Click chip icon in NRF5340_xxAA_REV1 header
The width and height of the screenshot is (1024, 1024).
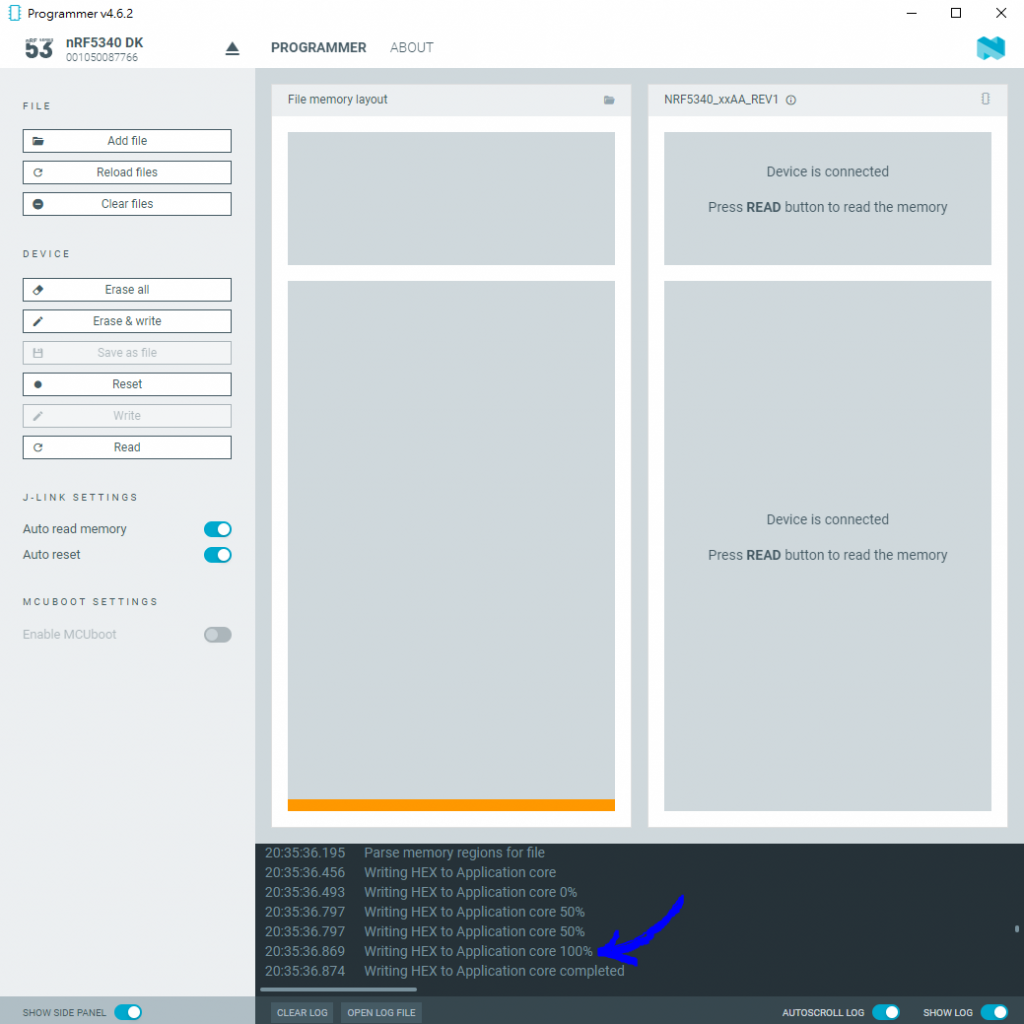point(985,99)
